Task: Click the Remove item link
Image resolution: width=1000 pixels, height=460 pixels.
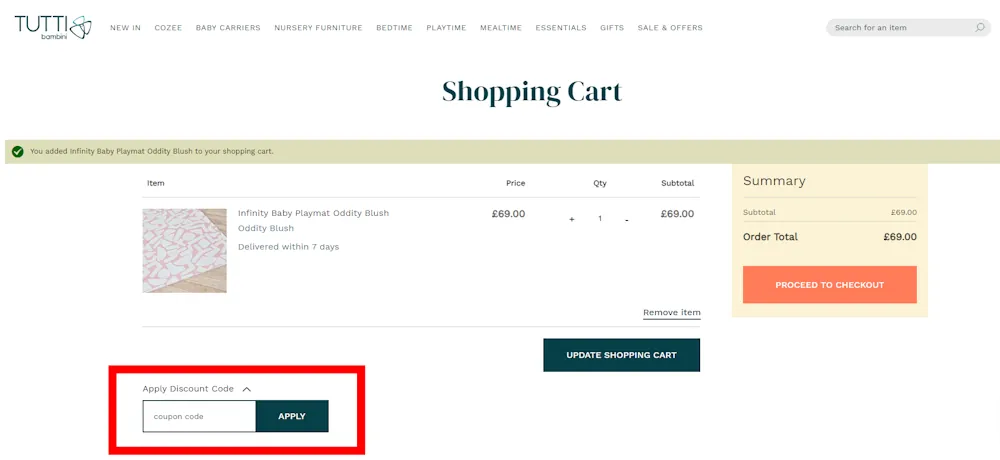Action: tap(672, 313)
